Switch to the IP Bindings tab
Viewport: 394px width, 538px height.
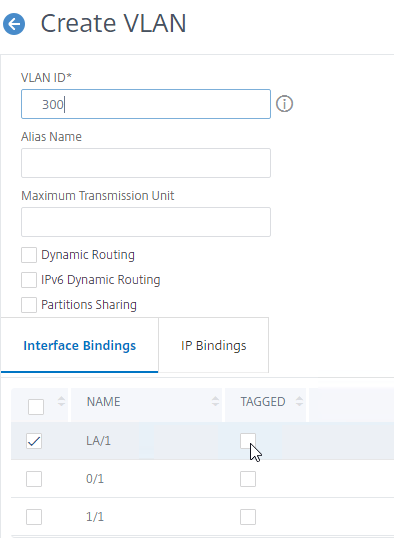pos(213,345)
